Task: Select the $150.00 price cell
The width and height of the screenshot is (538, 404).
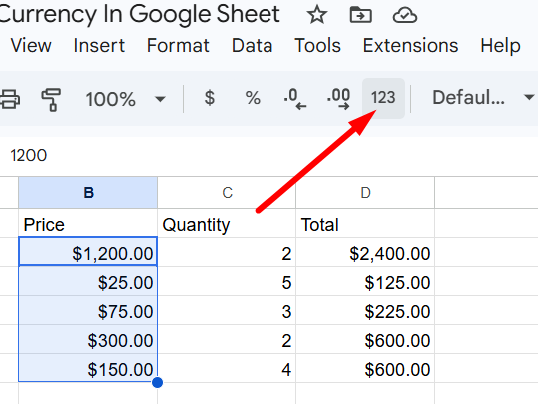Action: coord(88,368)
